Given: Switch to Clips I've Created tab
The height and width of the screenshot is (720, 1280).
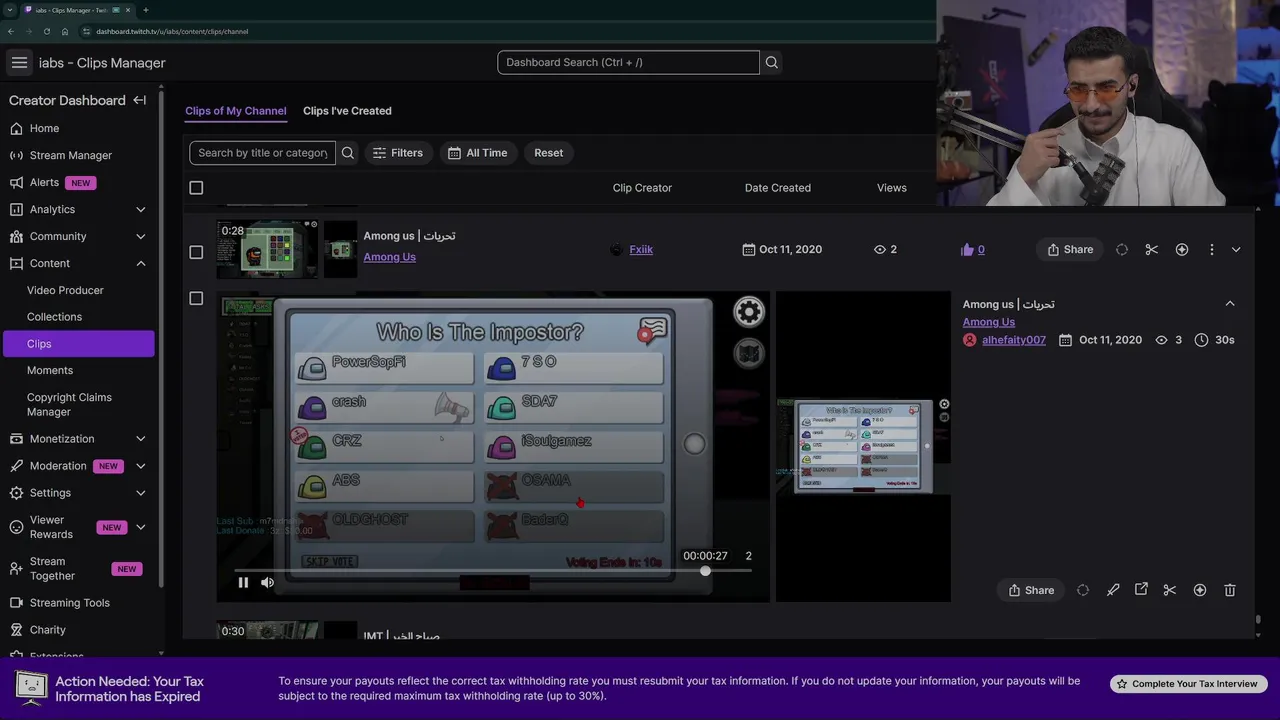Looking at the screenshot, I should (347, 111).
